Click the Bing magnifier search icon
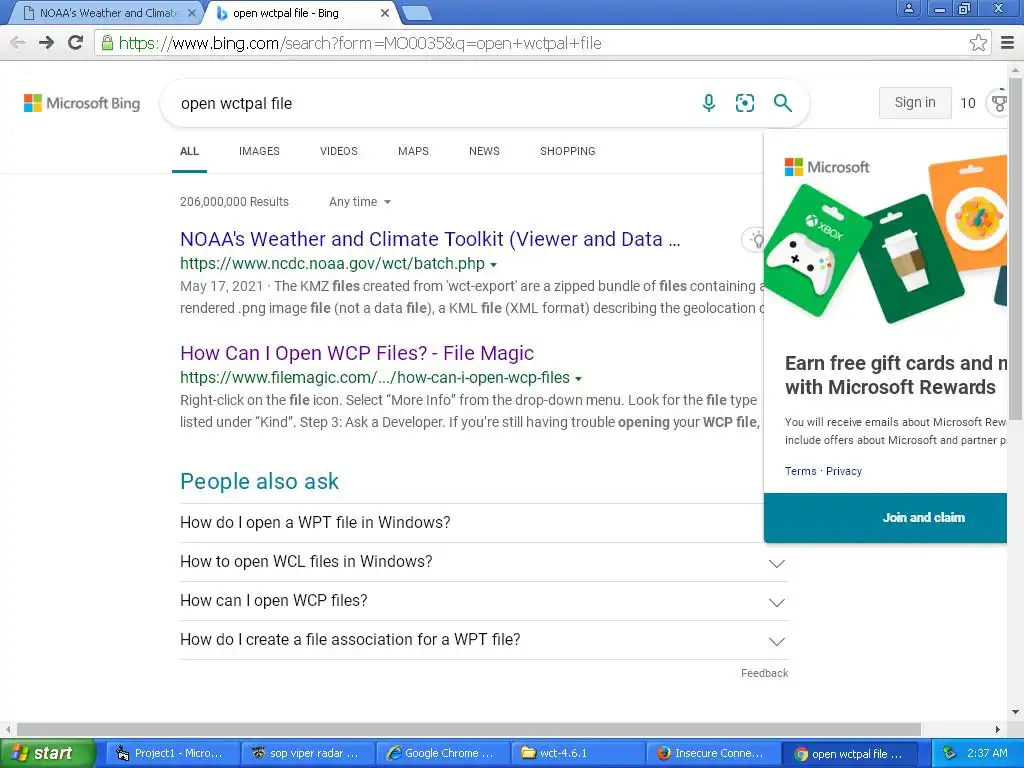Image resolution: width=1024 pixels, height=768 pixels. [x=782, y=103]
